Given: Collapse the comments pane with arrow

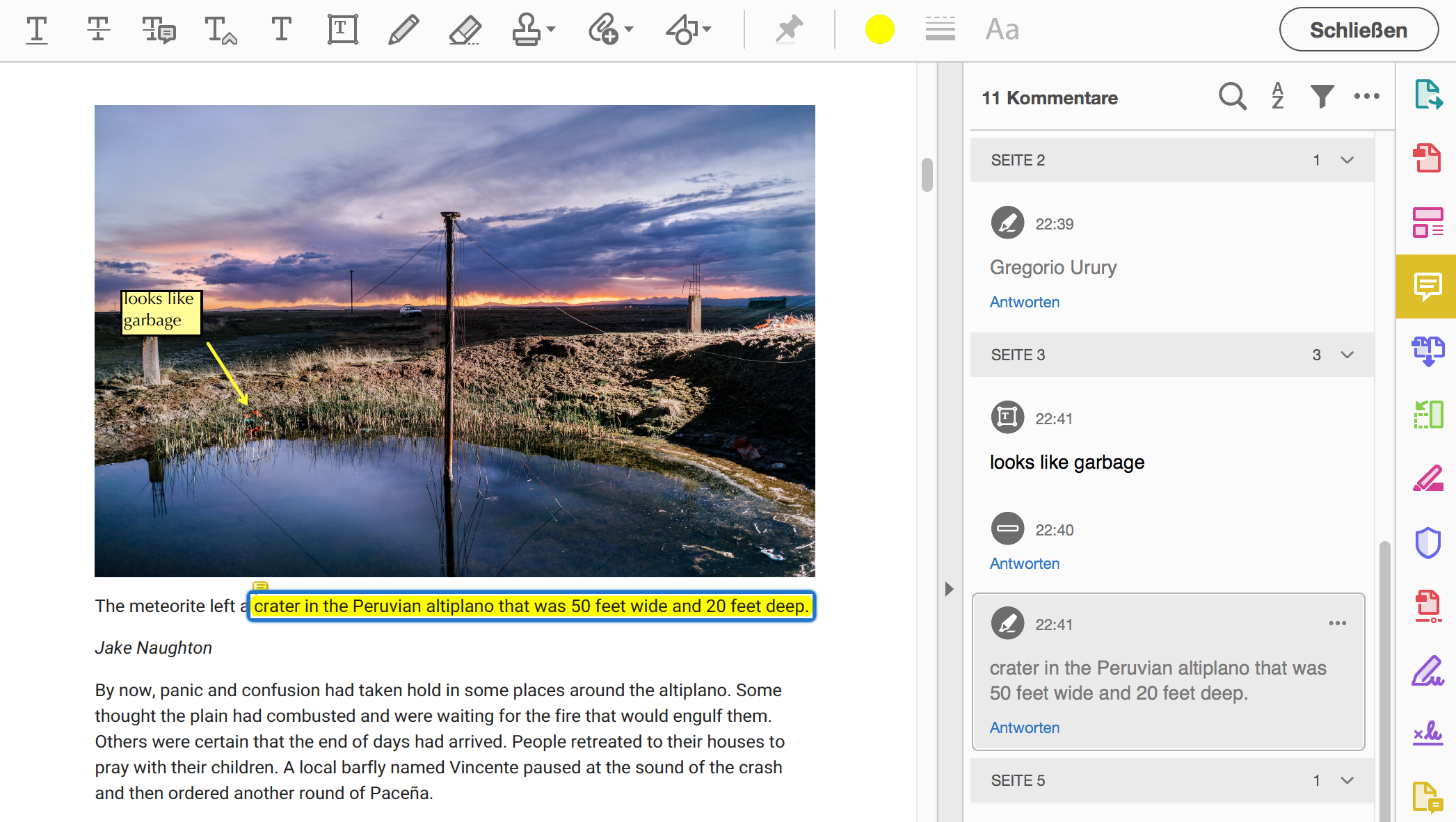Looking at the screenshot, I should 950,589.
